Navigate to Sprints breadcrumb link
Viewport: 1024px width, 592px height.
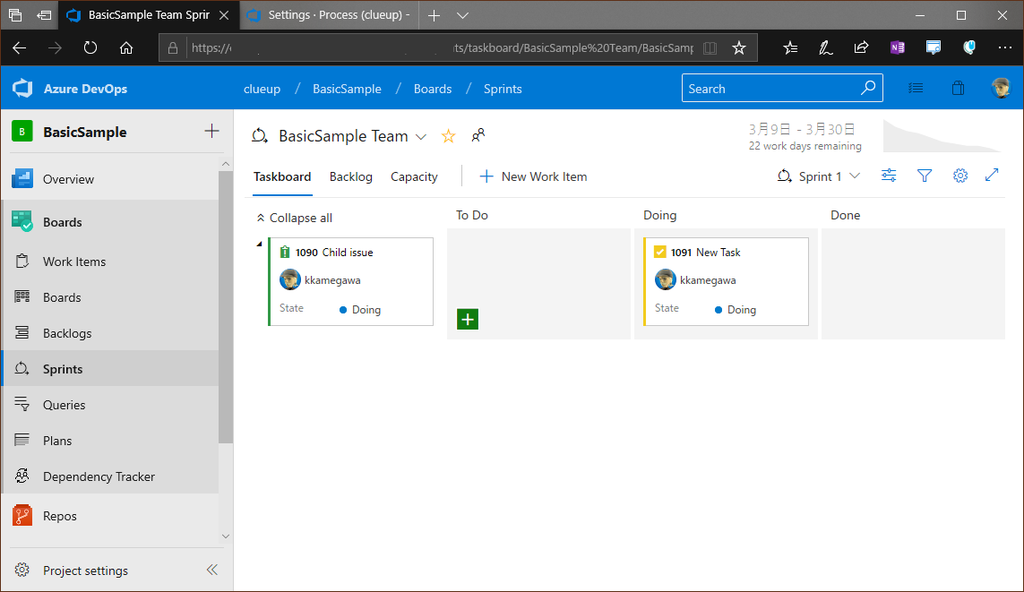pyautogui.click(x=502, y=89)
